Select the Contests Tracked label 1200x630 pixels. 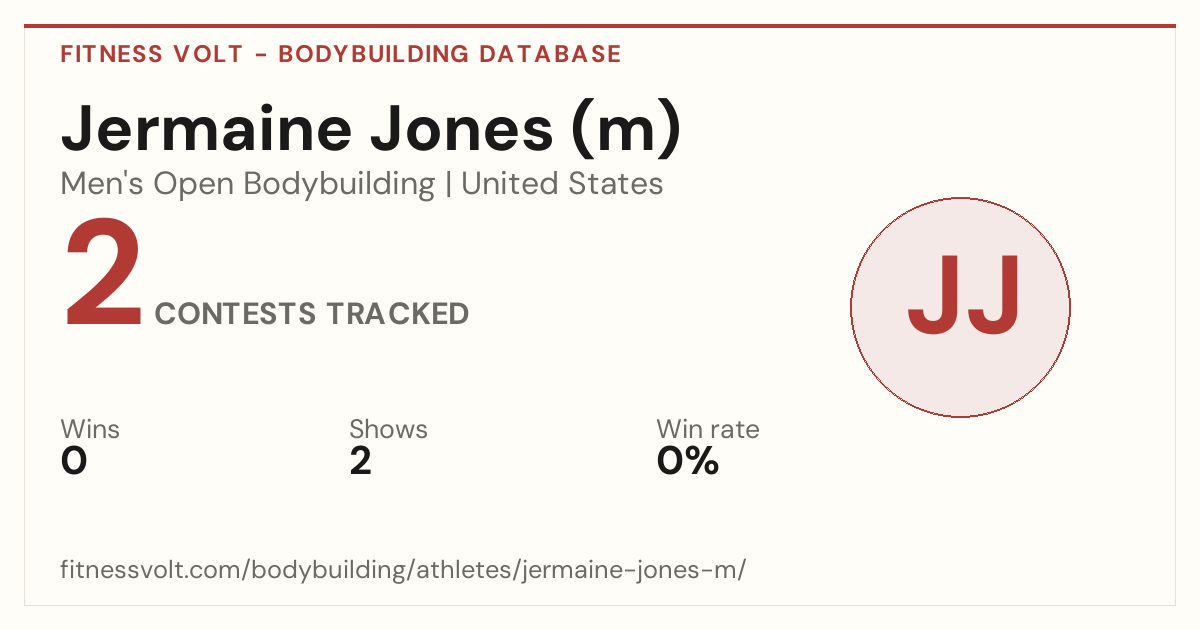pos(312,314)
